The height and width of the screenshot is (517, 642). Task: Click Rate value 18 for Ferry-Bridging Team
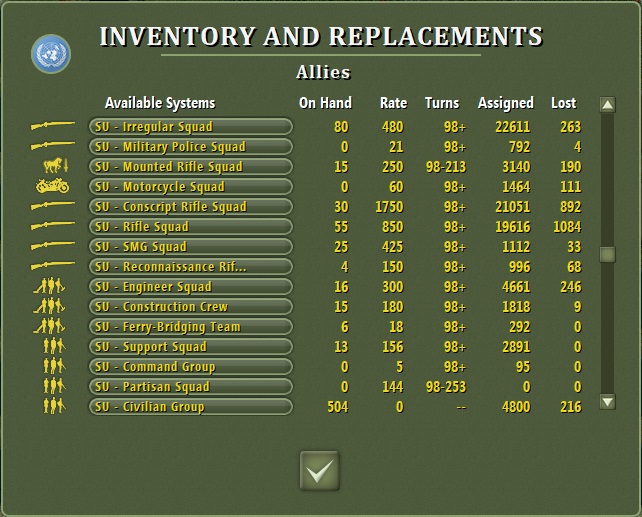tap(396, 327)
